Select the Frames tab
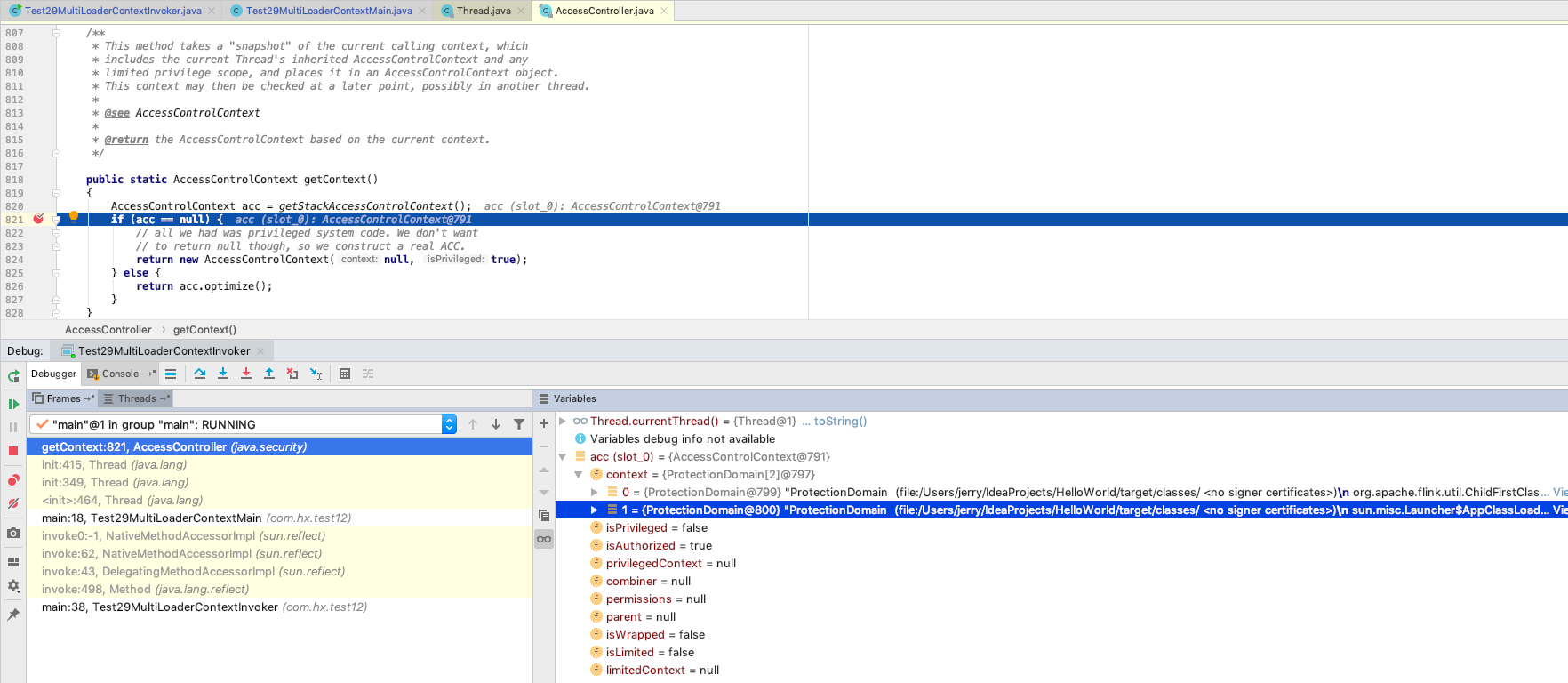This screenshot has height=683, width=1568. (x=63, y=398)
